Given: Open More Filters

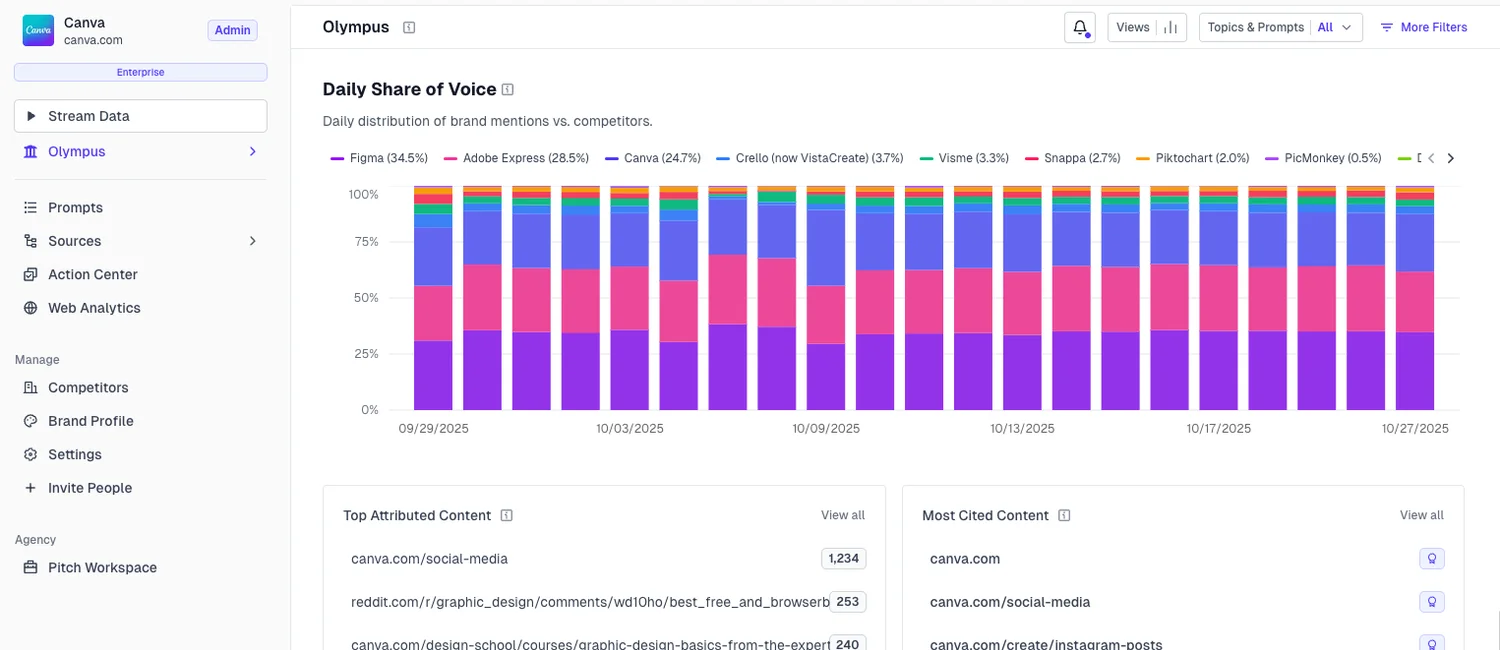Looking at the screenshot, I should pos(1423,27).
